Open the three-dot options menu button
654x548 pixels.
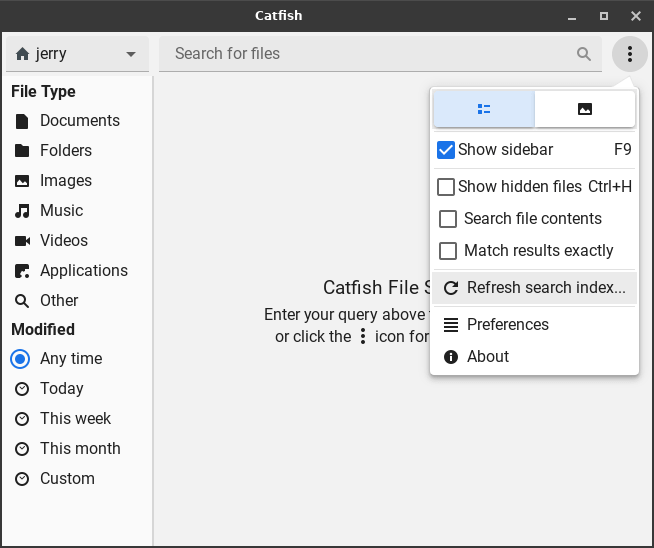tap(629, 54)
